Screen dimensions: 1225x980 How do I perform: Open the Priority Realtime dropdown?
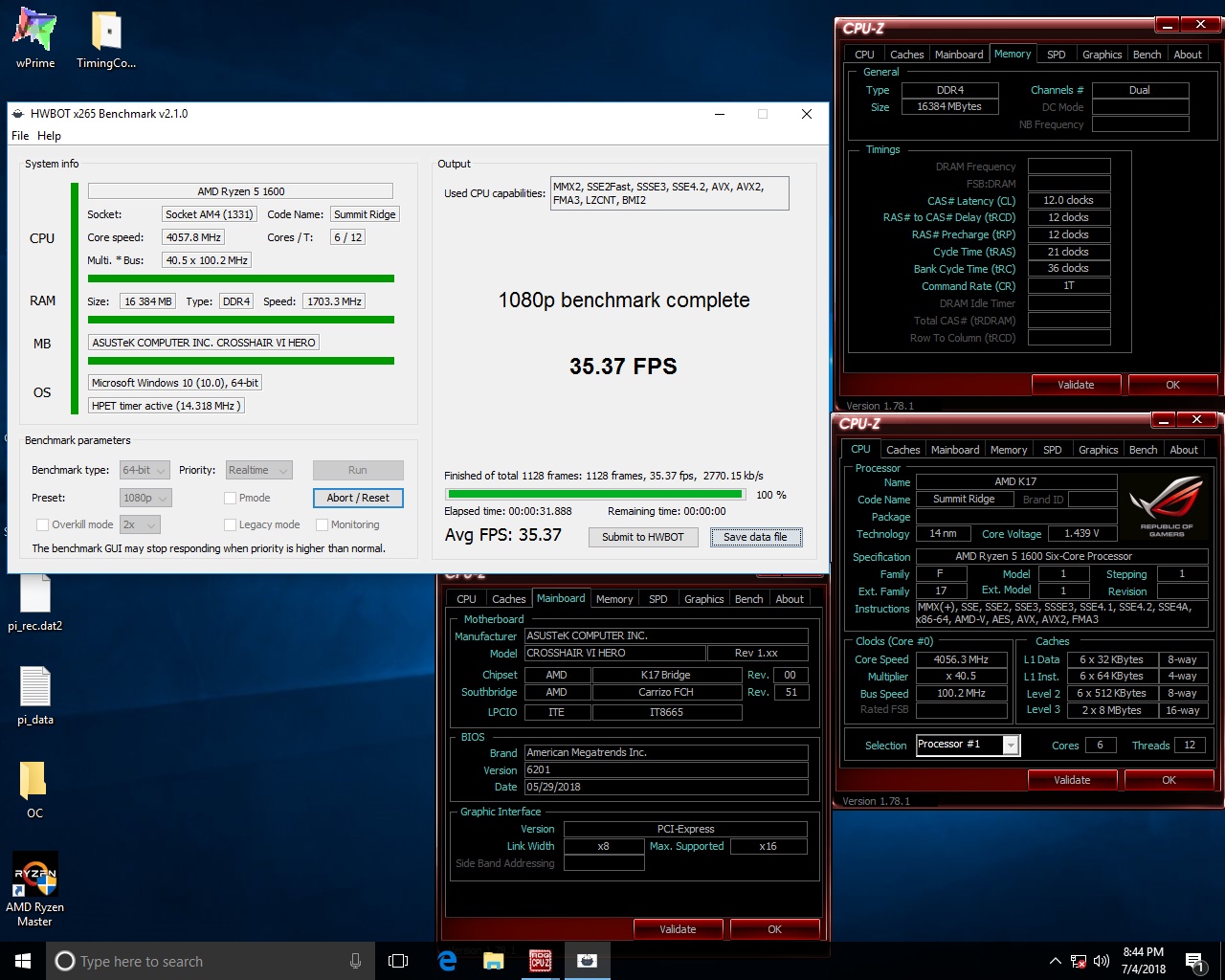(x=258, y=470)
